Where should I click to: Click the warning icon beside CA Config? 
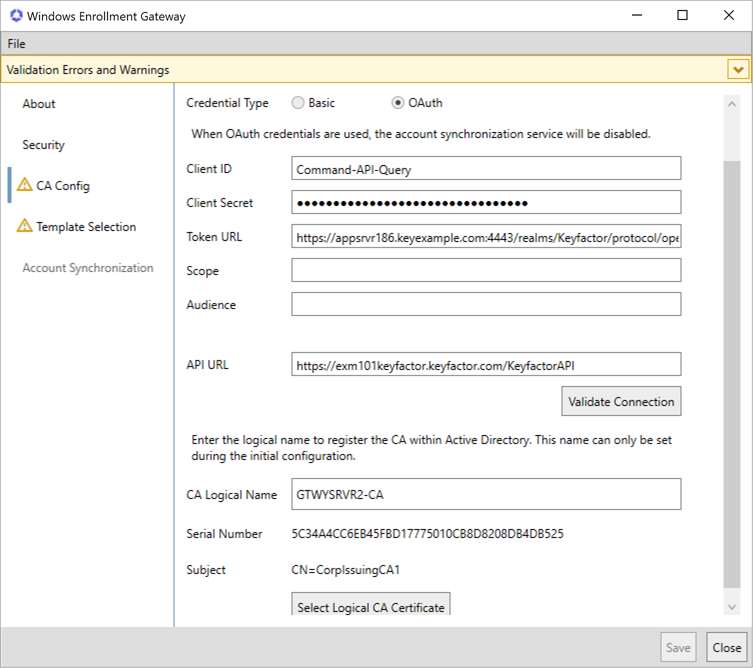25,185
